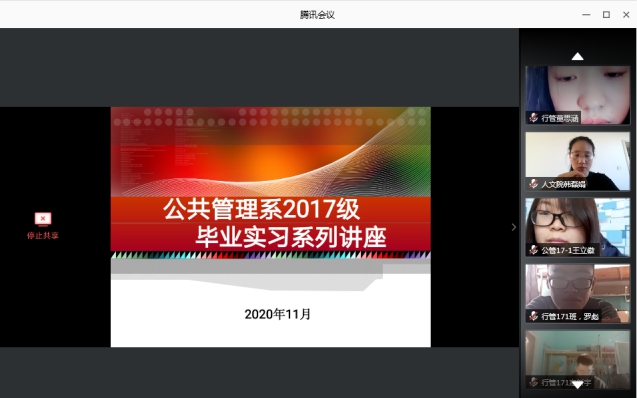Click muted mic icon beside 公管17-1 participant name

533,250
